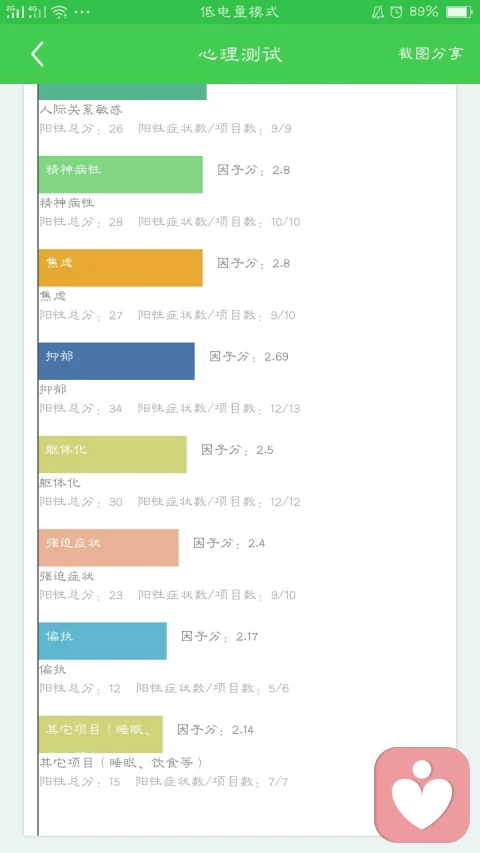
Task: Select the light blue 偏执 bar
Action: coord(102,641)
